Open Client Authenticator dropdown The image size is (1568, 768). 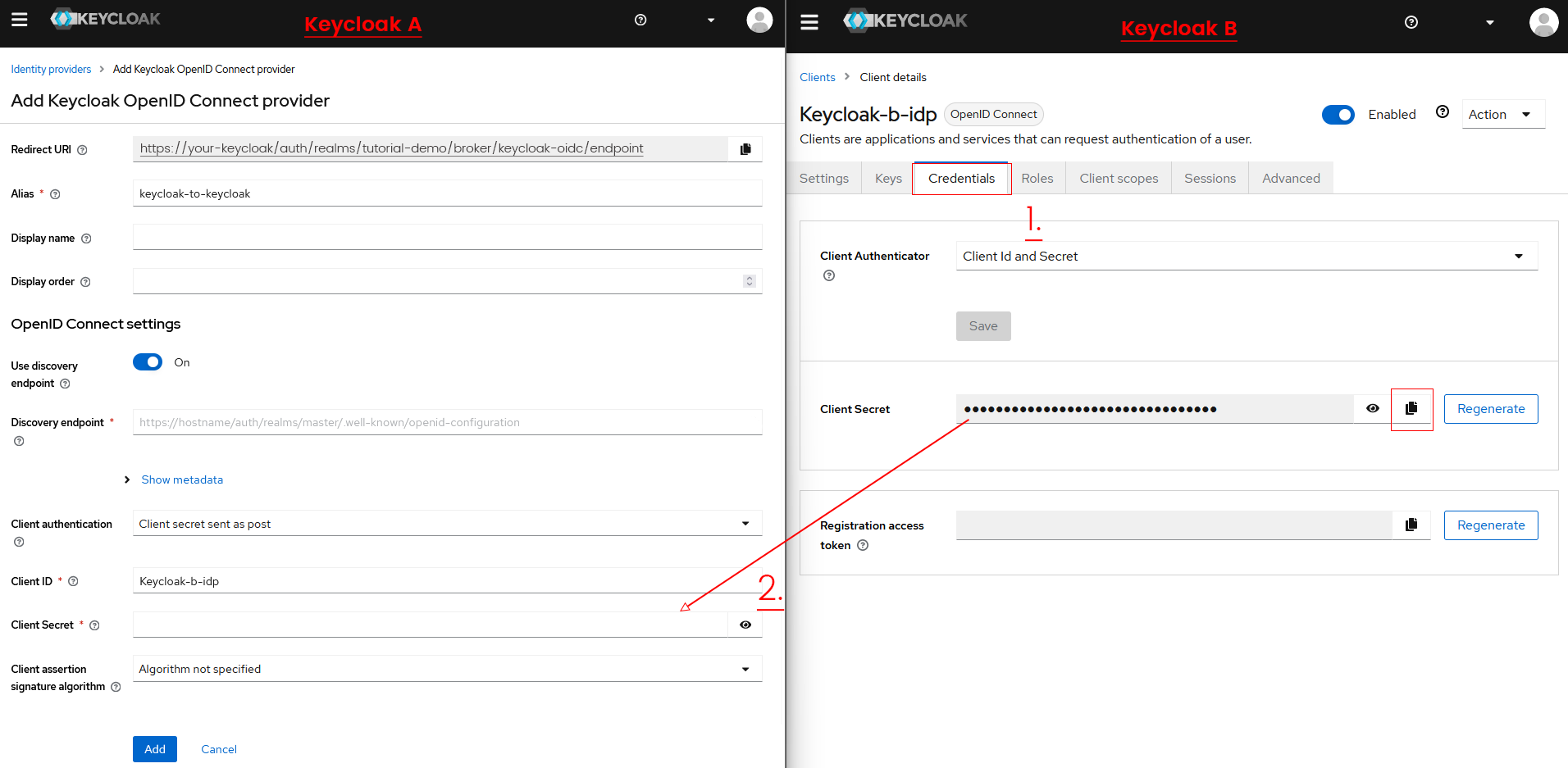click(1247, 256)
